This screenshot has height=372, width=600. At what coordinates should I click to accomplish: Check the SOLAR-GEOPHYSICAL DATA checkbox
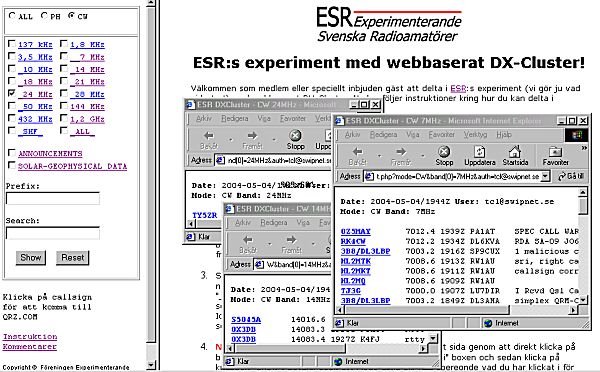click(12, 165)
